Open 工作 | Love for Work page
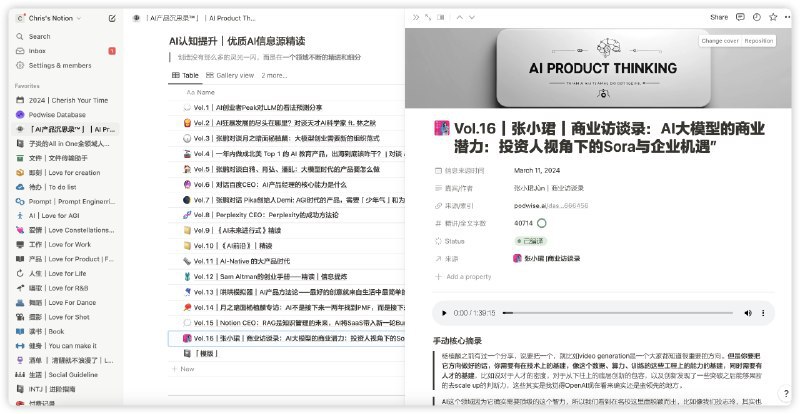 [60, 245]
